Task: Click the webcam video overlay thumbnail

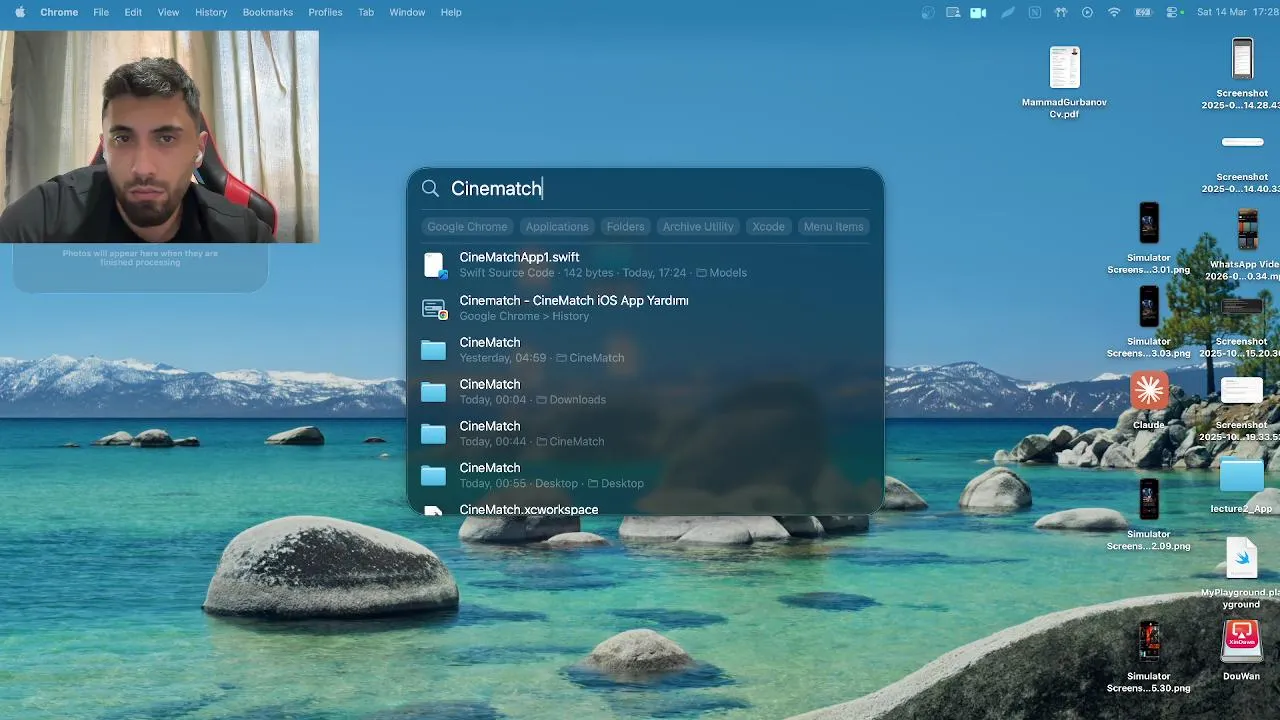Action: [159, 136]
